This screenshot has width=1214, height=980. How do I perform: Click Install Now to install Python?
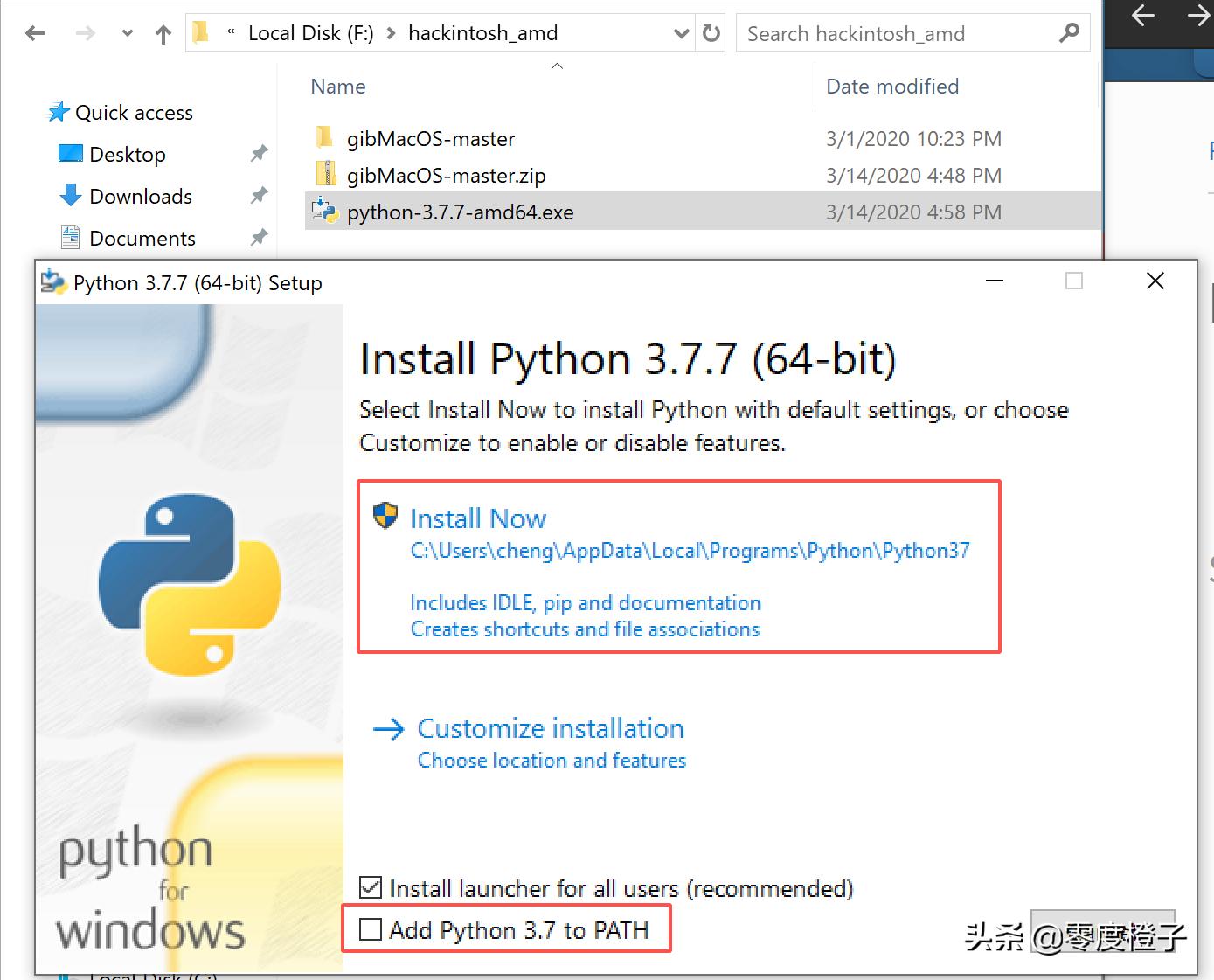click(x=478, y=518)
